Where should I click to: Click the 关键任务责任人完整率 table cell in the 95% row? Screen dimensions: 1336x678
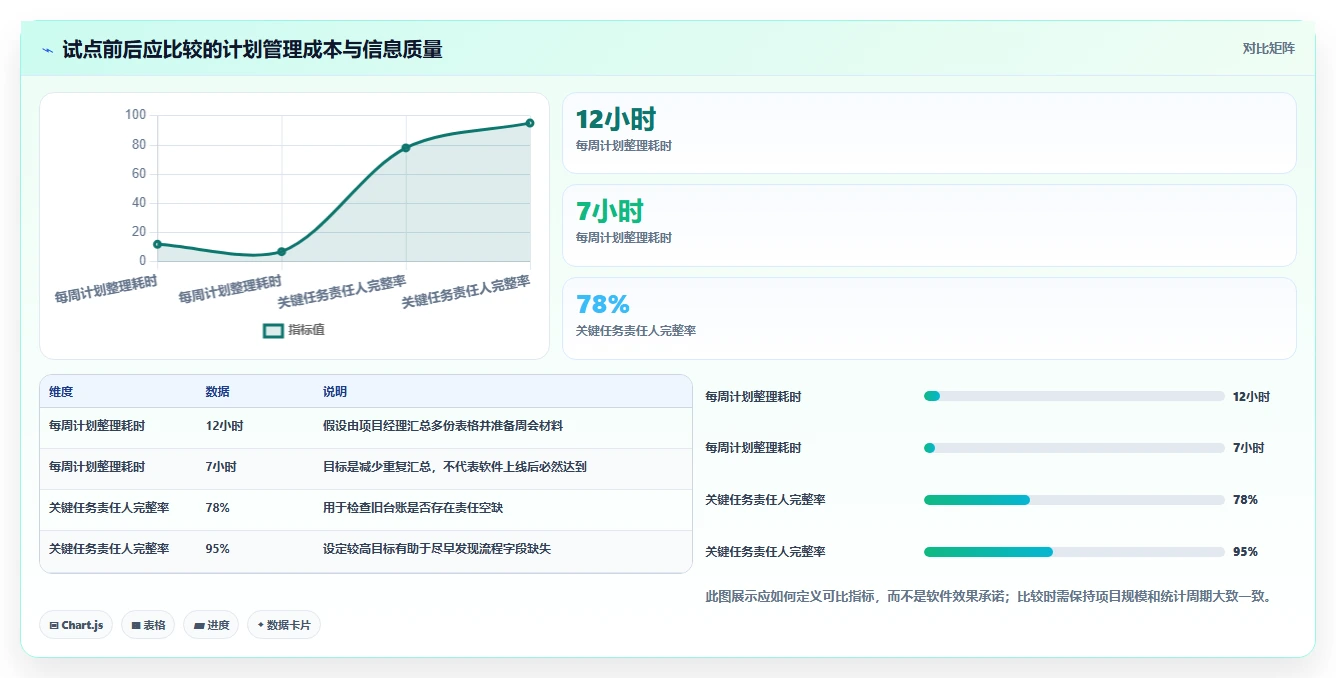(109, 549)
